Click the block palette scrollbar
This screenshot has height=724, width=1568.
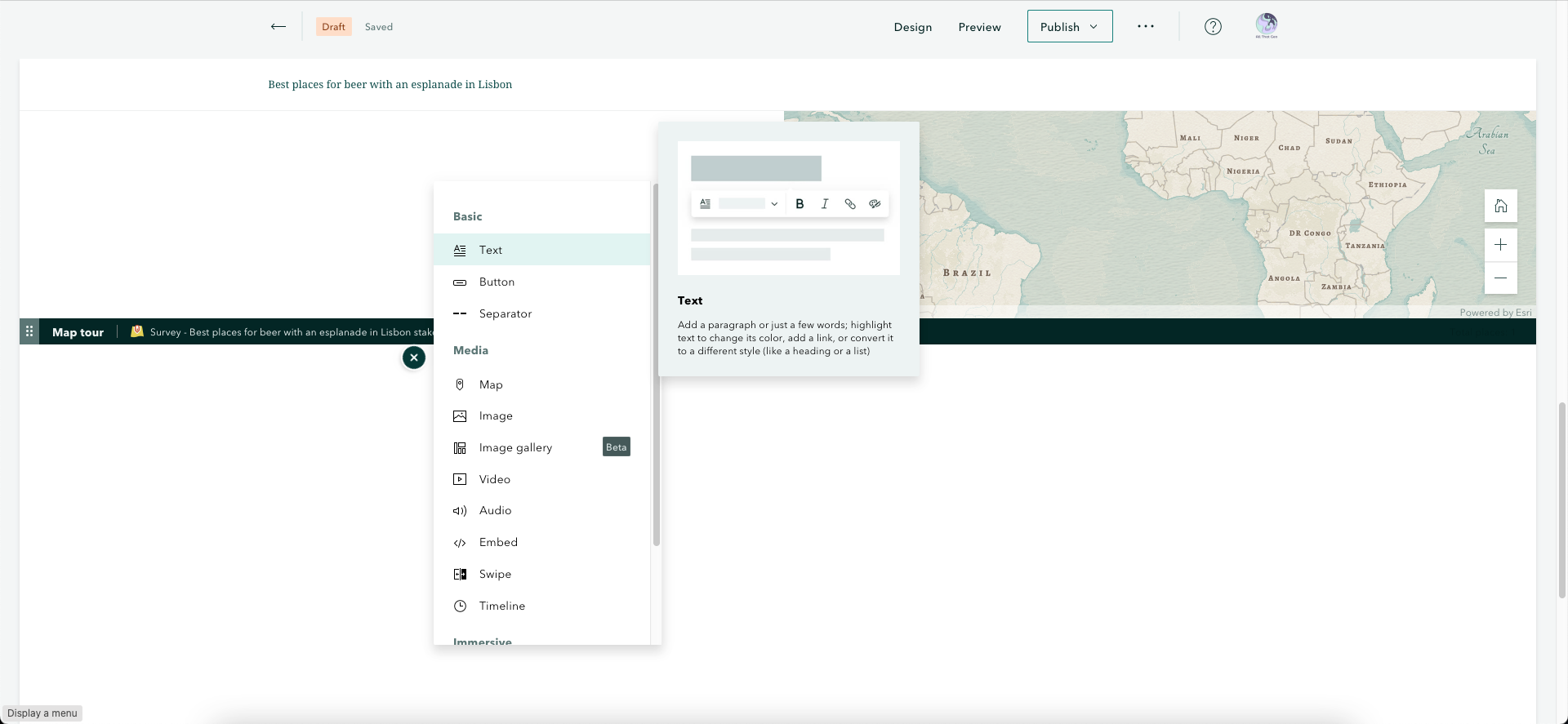tap(656, 365)
